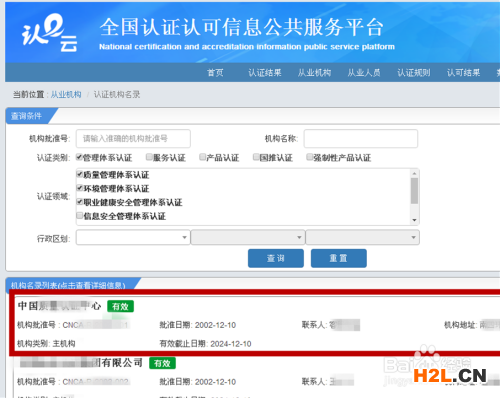500x398 pixels.
Task: Open the 从业机构 navigation item
Action: tap(314, 73)
